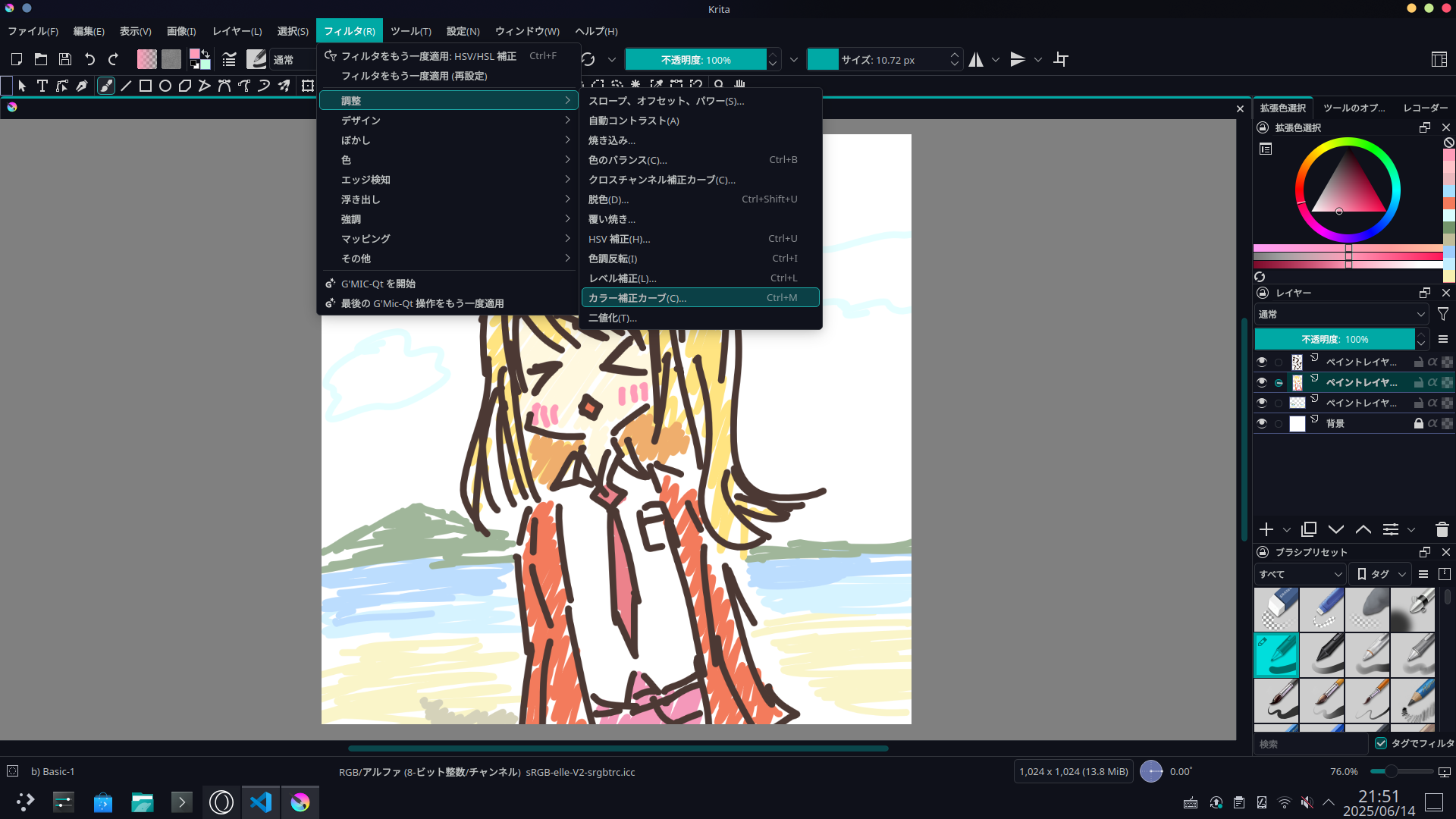
Task: Select the Line tool
Action: (x=126, y=86)
